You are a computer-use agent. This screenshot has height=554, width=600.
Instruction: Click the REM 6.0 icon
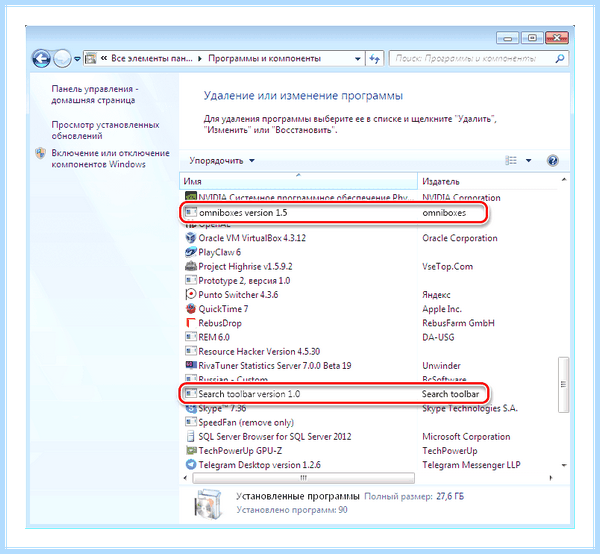pos(191,337)
